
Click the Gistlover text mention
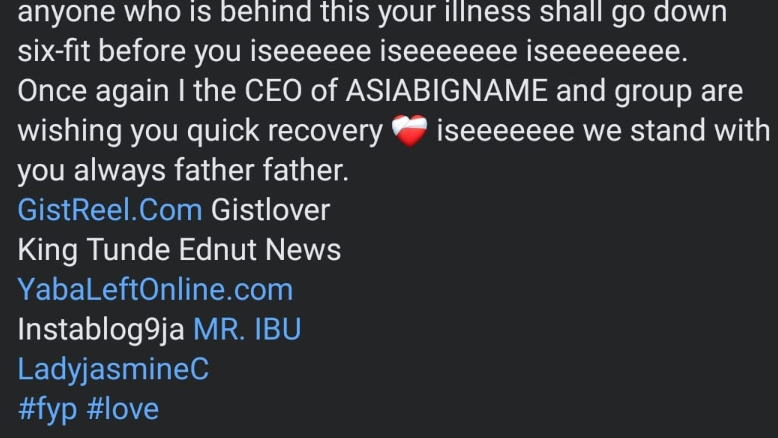point(270,210)
